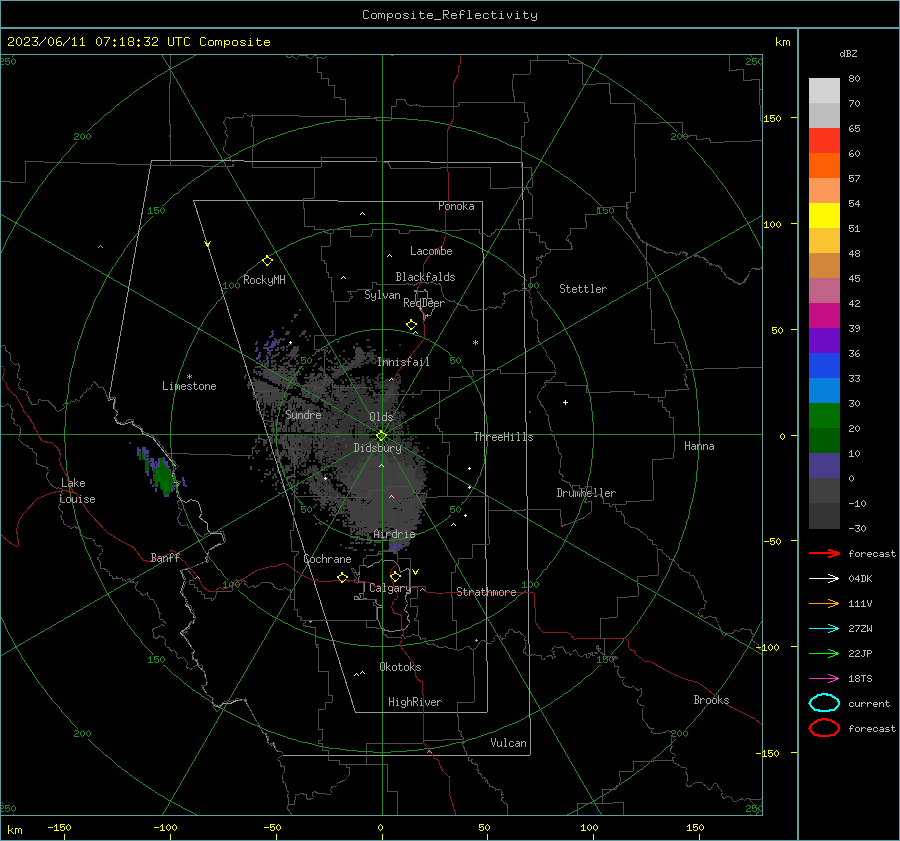Select the Sundre label
Image resolution: width=900 pixels, height=841 pixels.
coord(303,414)
